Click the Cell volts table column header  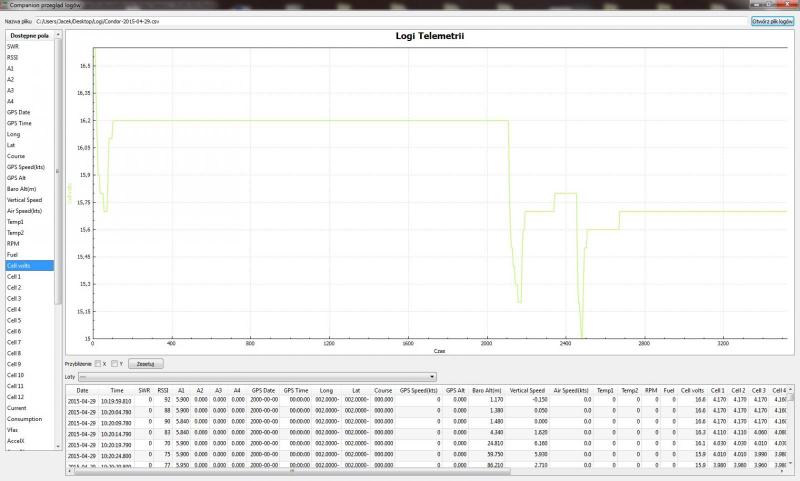pos(692,390)
